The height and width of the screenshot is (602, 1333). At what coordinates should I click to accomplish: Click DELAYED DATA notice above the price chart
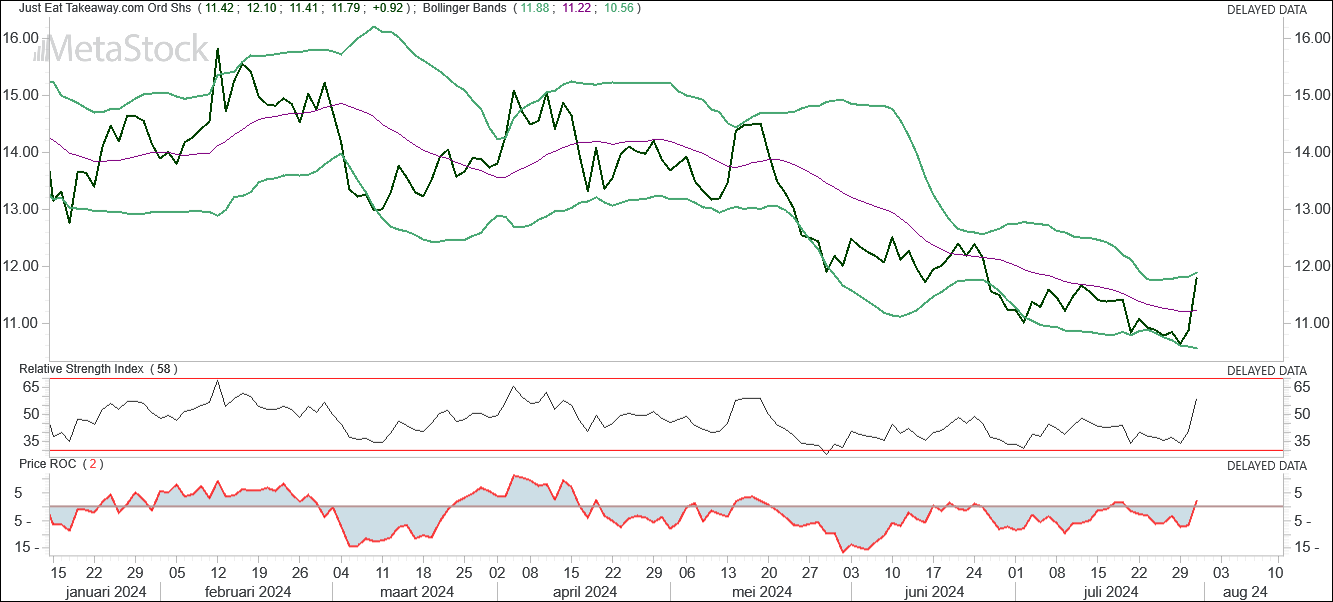pyautogui.click(x=1266, y=10)
